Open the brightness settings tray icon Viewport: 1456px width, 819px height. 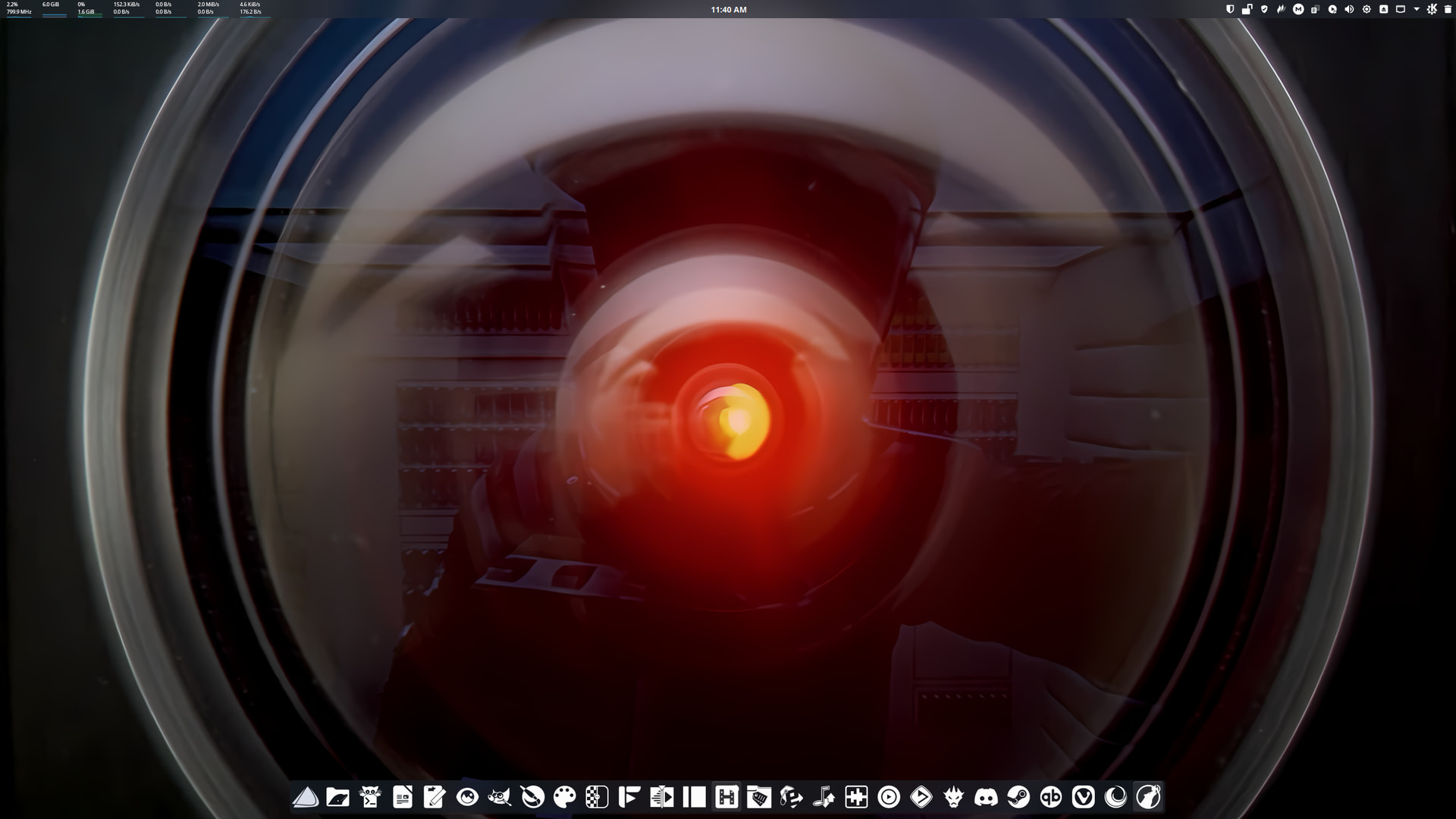[1367, 10]
